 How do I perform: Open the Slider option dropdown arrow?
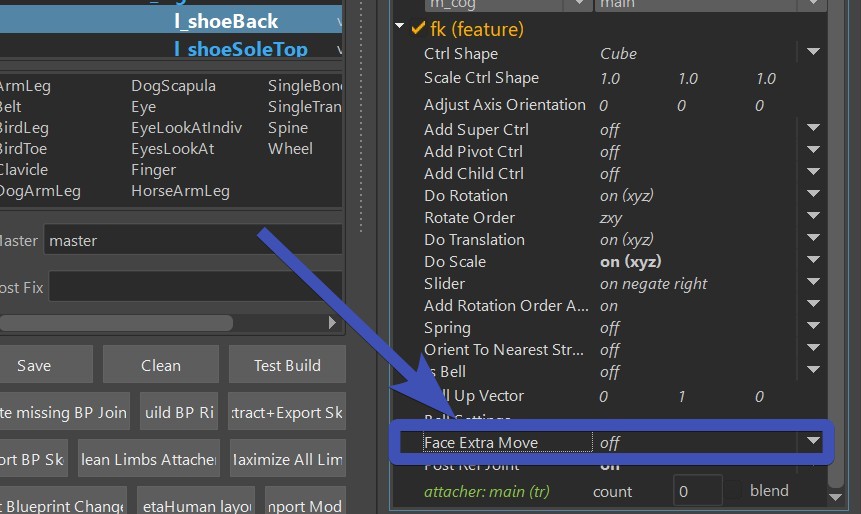click(x=813, y=282)
